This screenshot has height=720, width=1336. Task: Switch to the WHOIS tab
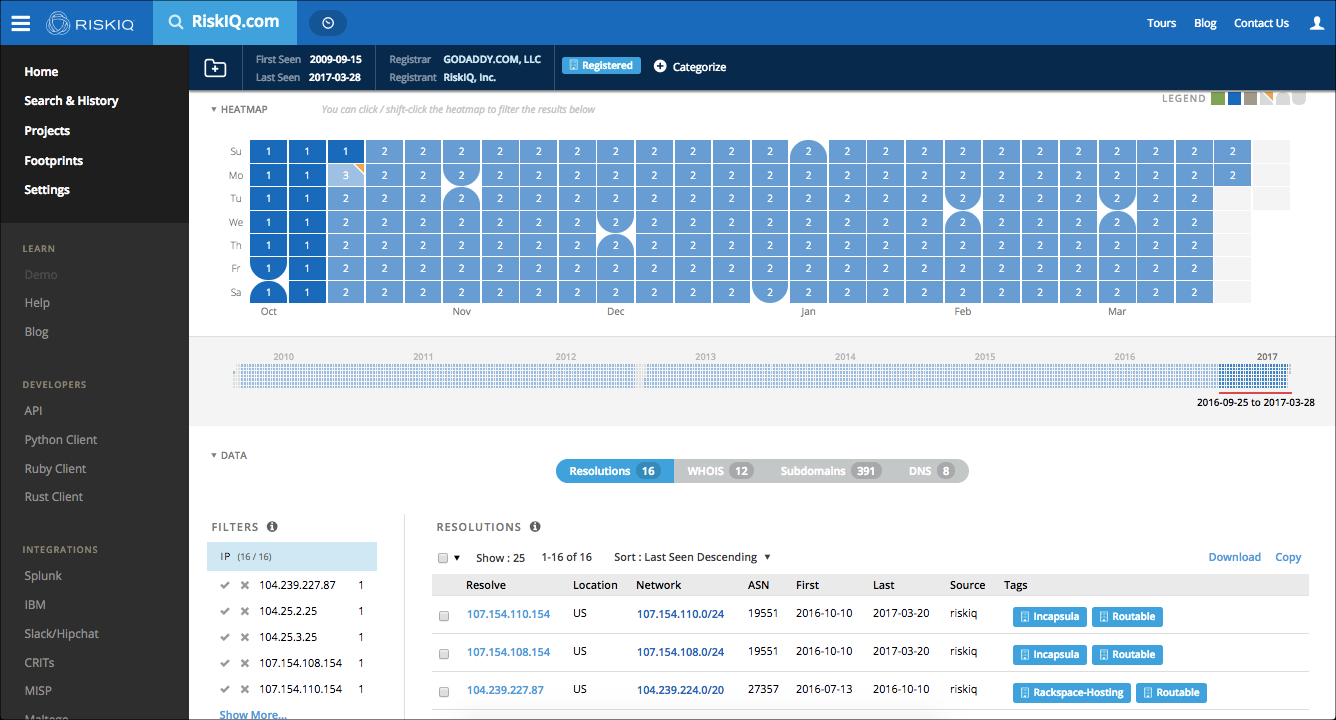[x=719, y=471]
